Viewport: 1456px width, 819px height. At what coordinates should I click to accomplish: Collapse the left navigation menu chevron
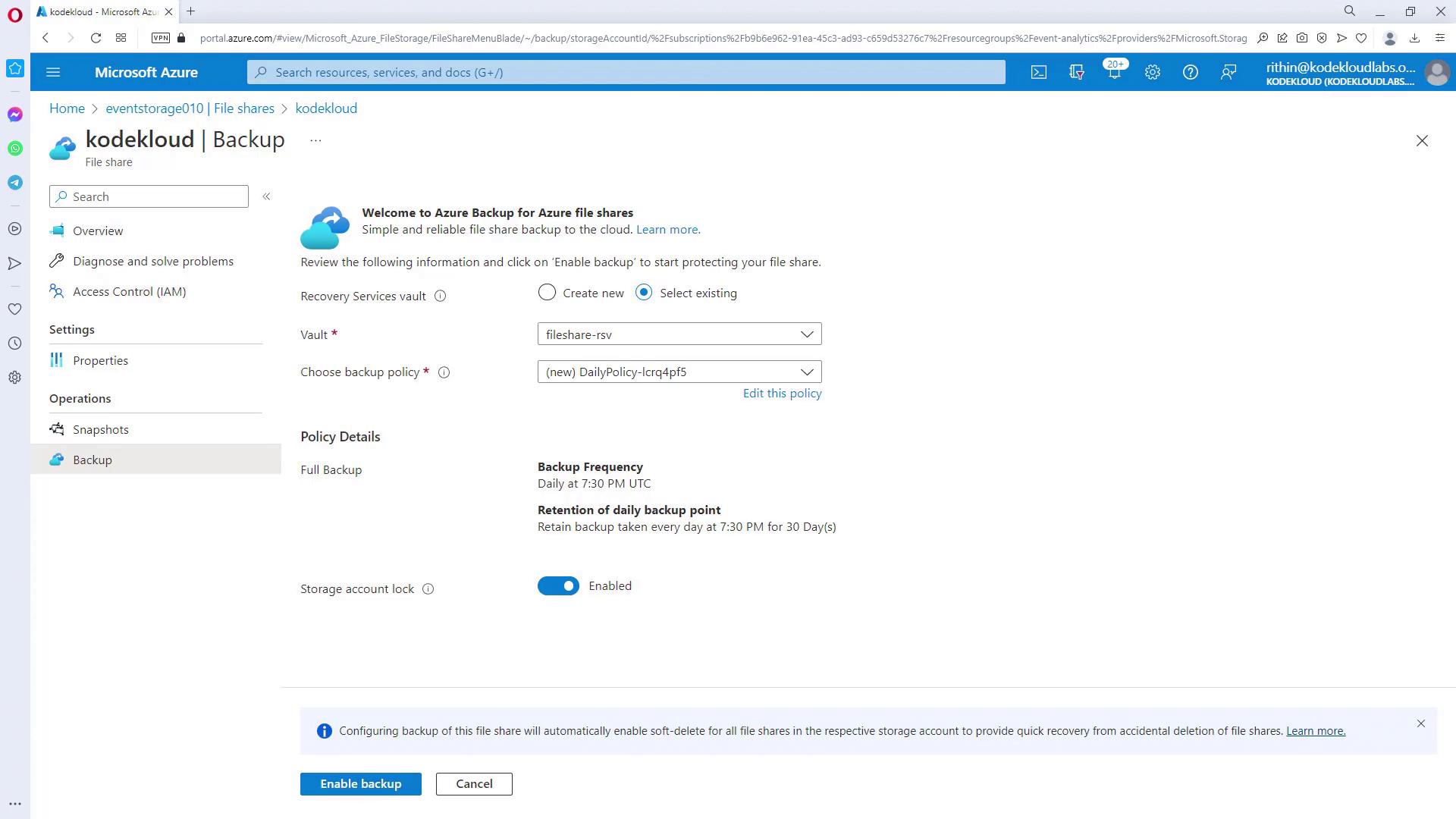click(x=266, y=196)
